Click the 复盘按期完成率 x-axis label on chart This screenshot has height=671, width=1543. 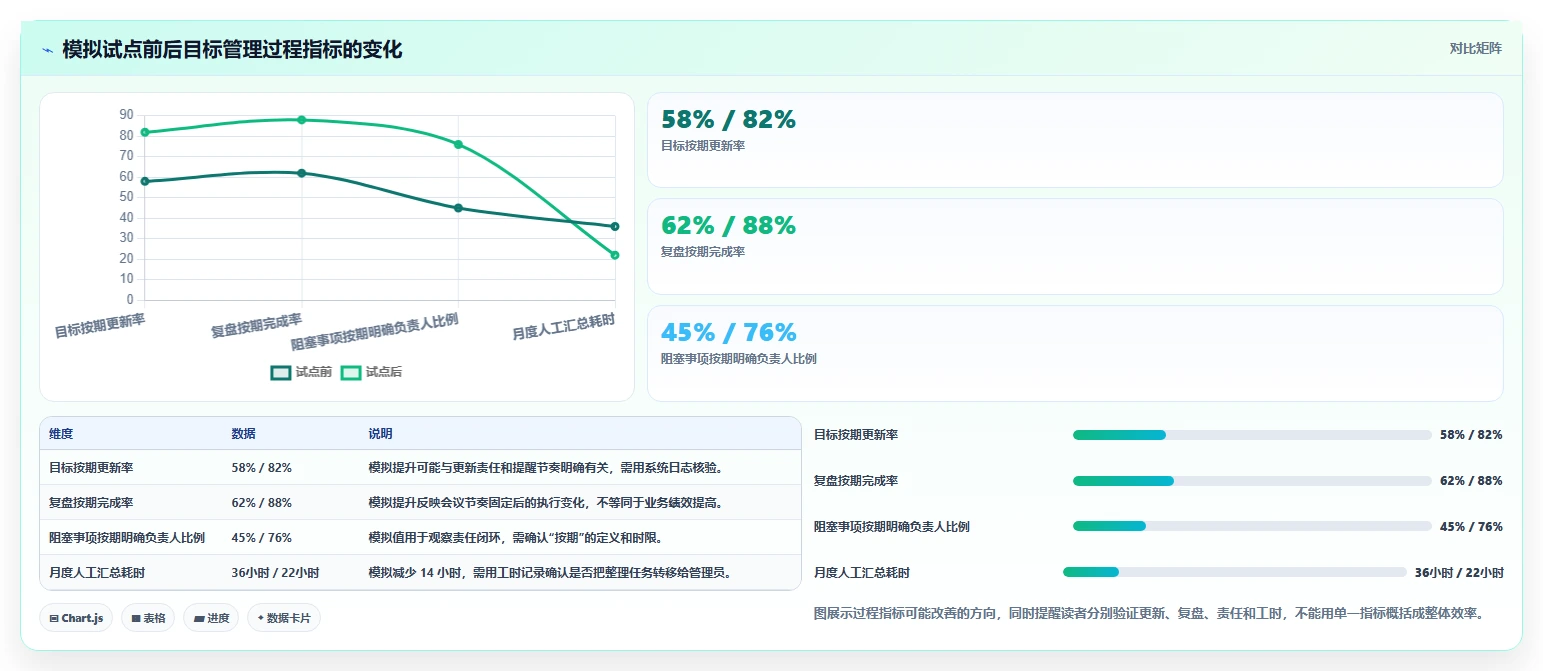coord(256,325)
